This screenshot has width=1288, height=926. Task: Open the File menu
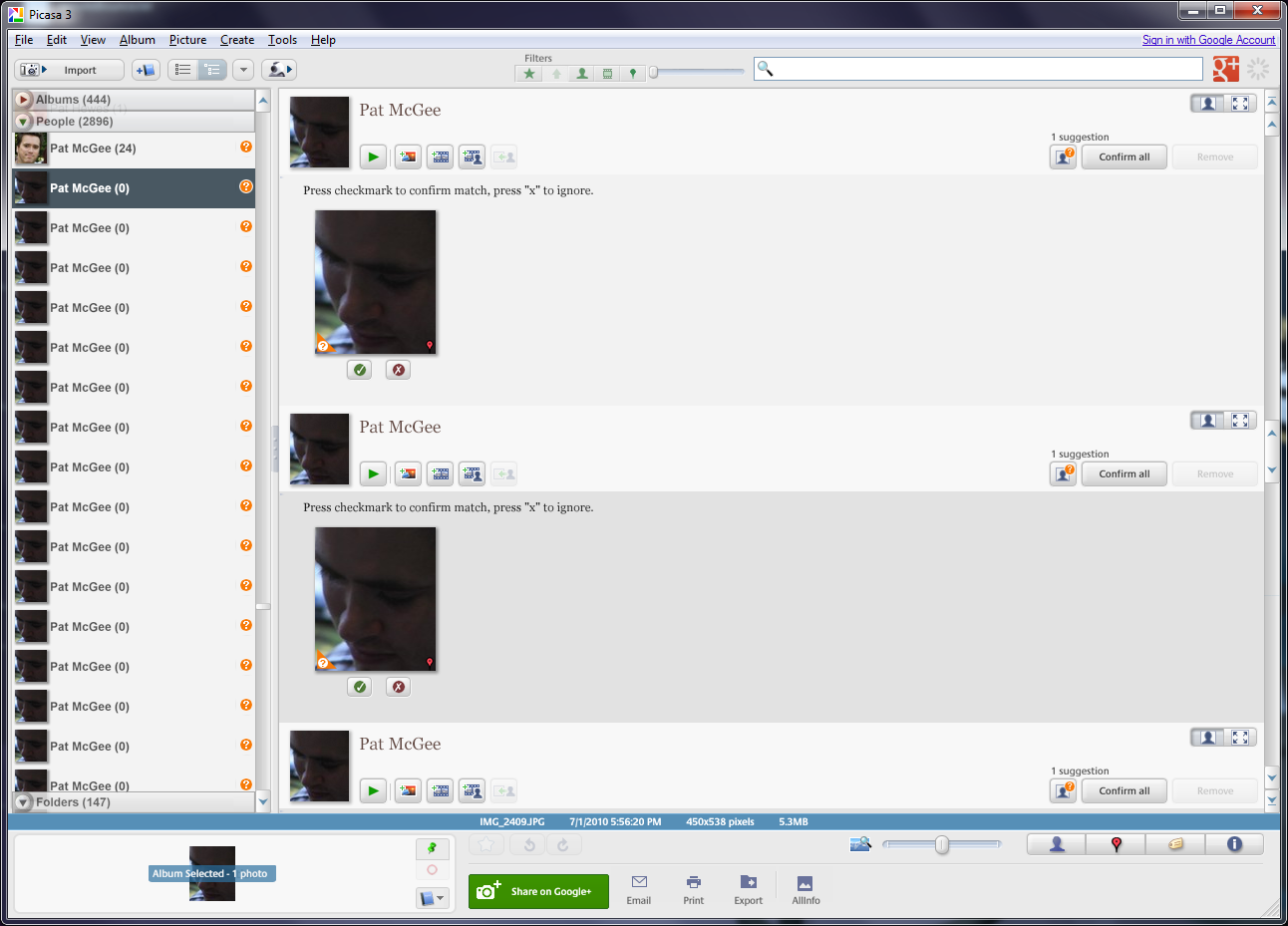[x=24, y=40]
